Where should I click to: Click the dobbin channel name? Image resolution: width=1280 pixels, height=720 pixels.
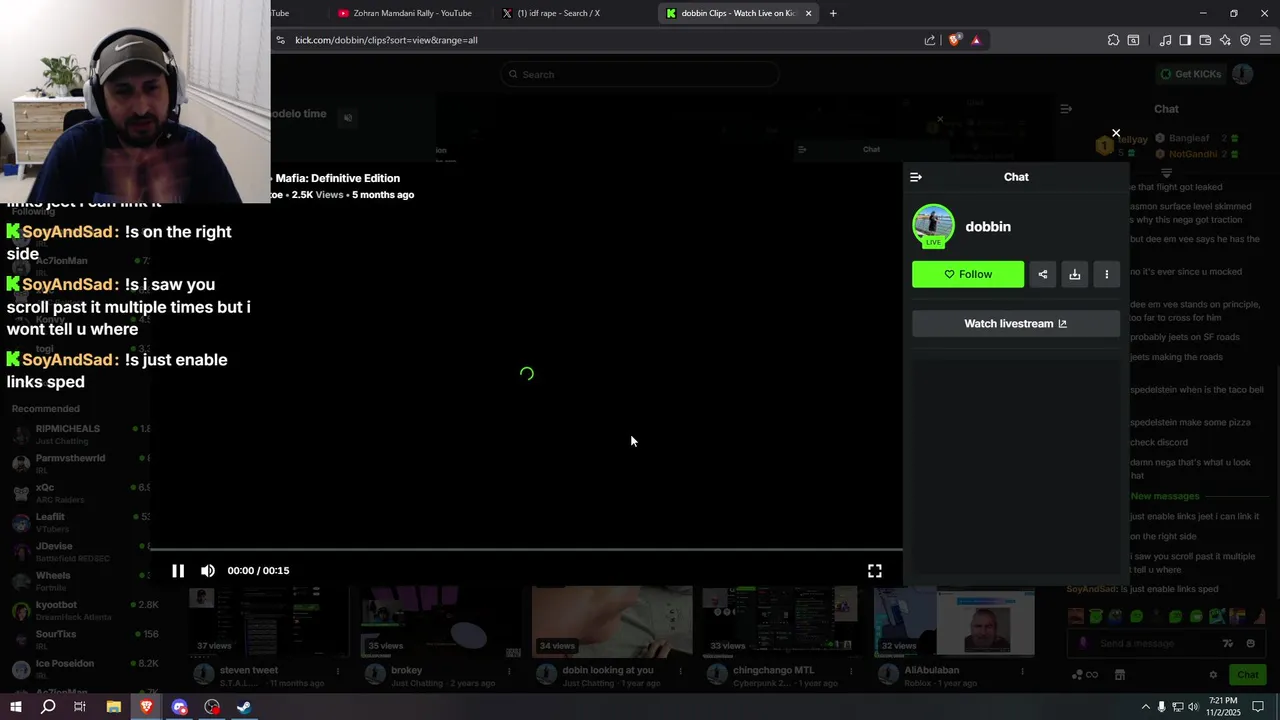(988, 227)
